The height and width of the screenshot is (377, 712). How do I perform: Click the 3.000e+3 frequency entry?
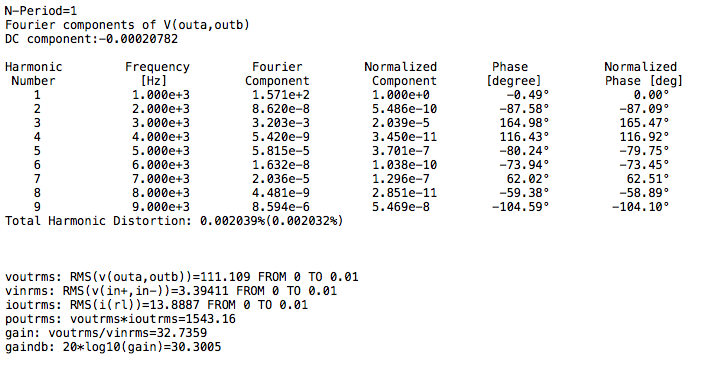point(161,123)
